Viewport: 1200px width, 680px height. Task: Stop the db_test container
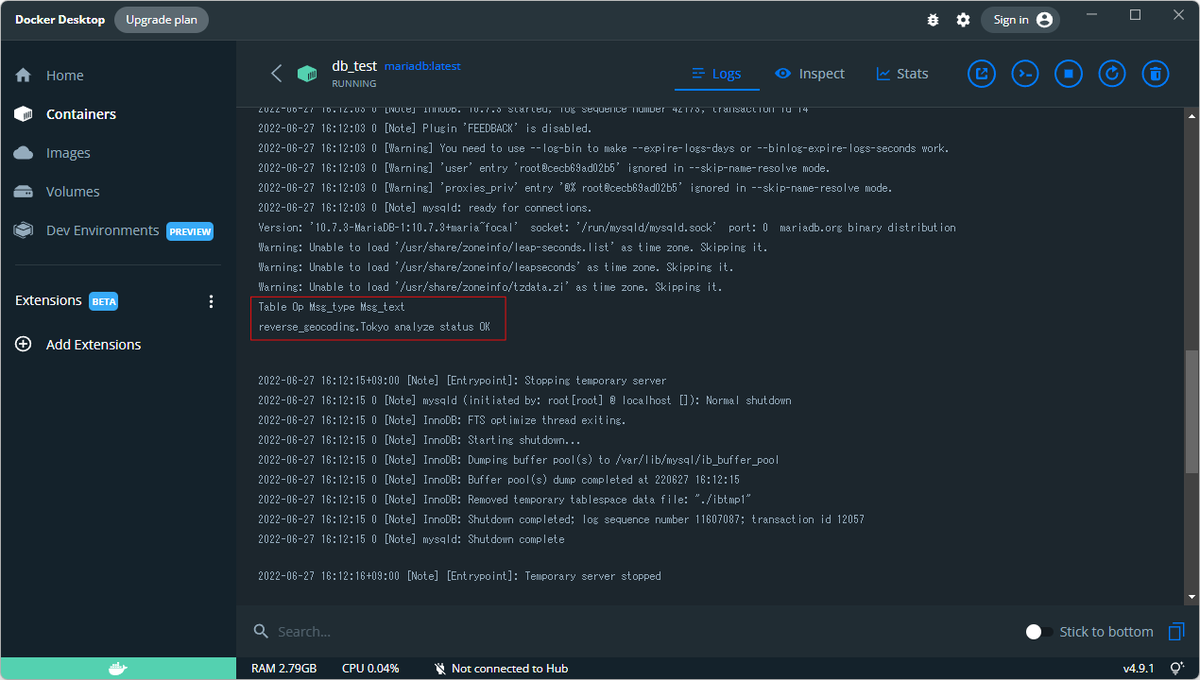coord(1068,73)
